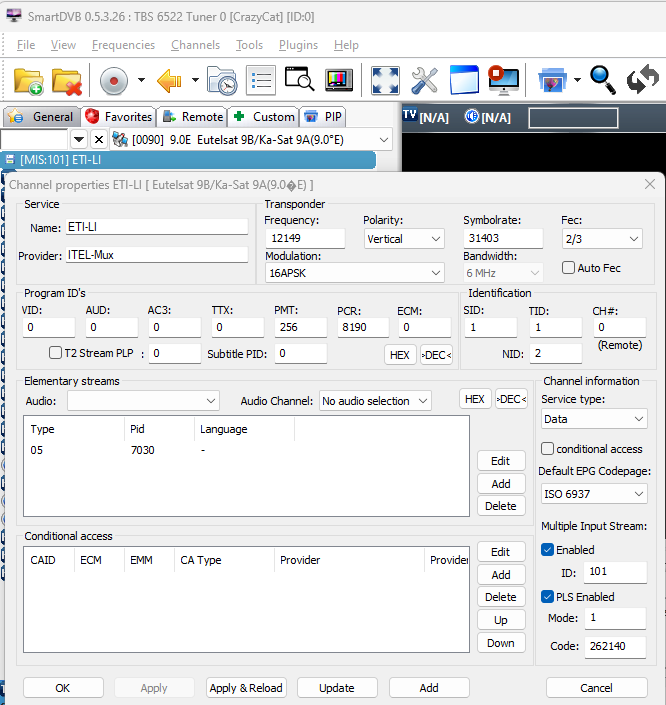666x705 pixels.
Task: Click Delete in Conditional access section
Action: point(501,597)
